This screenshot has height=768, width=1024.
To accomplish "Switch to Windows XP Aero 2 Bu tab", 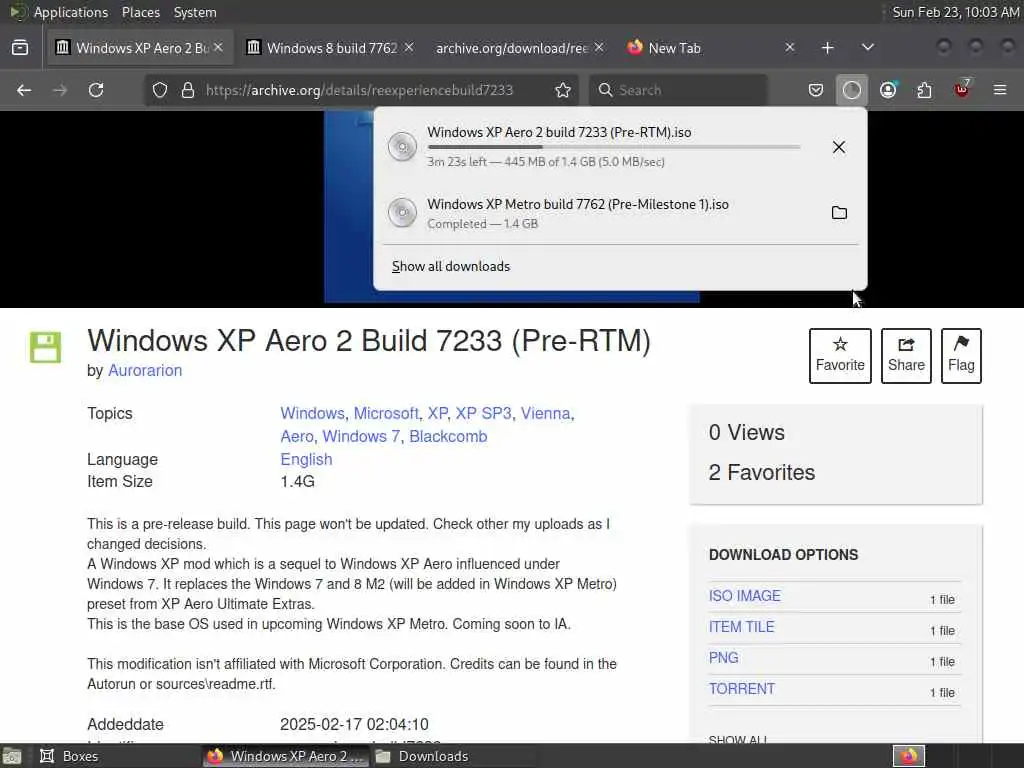I will [x=140, y=48].
